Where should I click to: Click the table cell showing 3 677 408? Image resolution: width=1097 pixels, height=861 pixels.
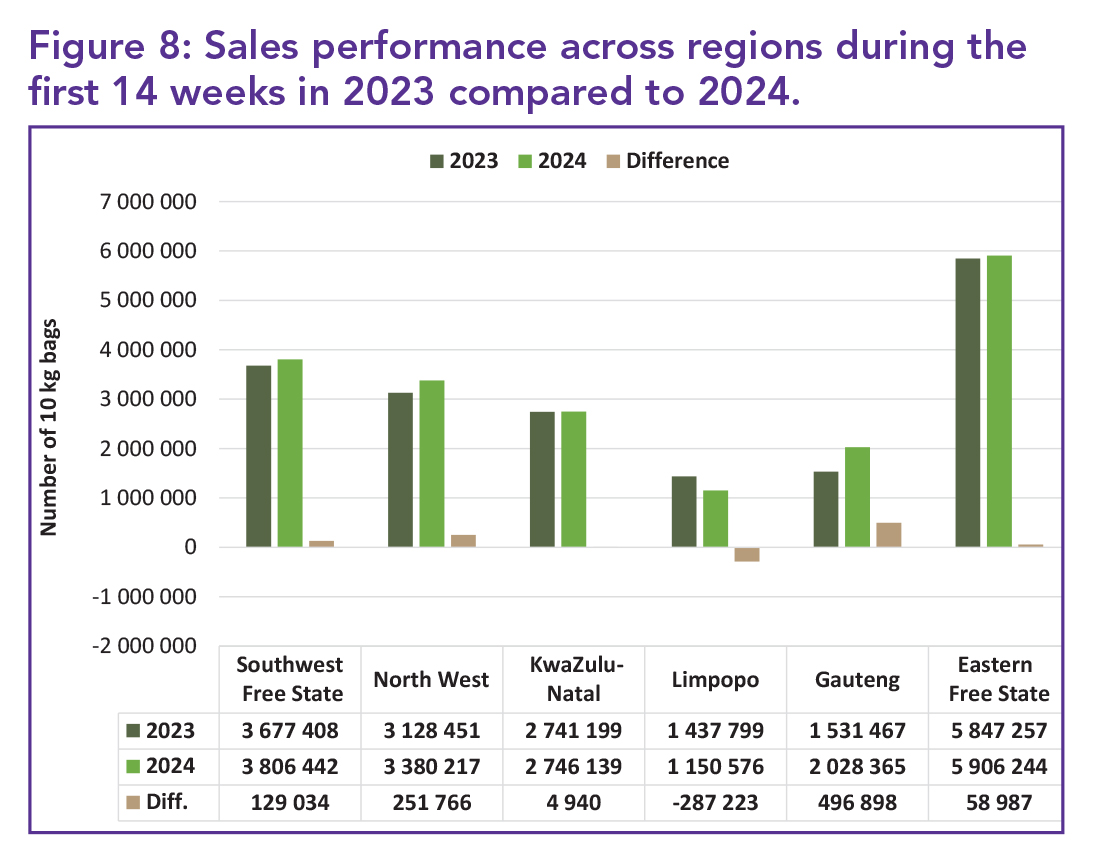[x=290, y=730]
